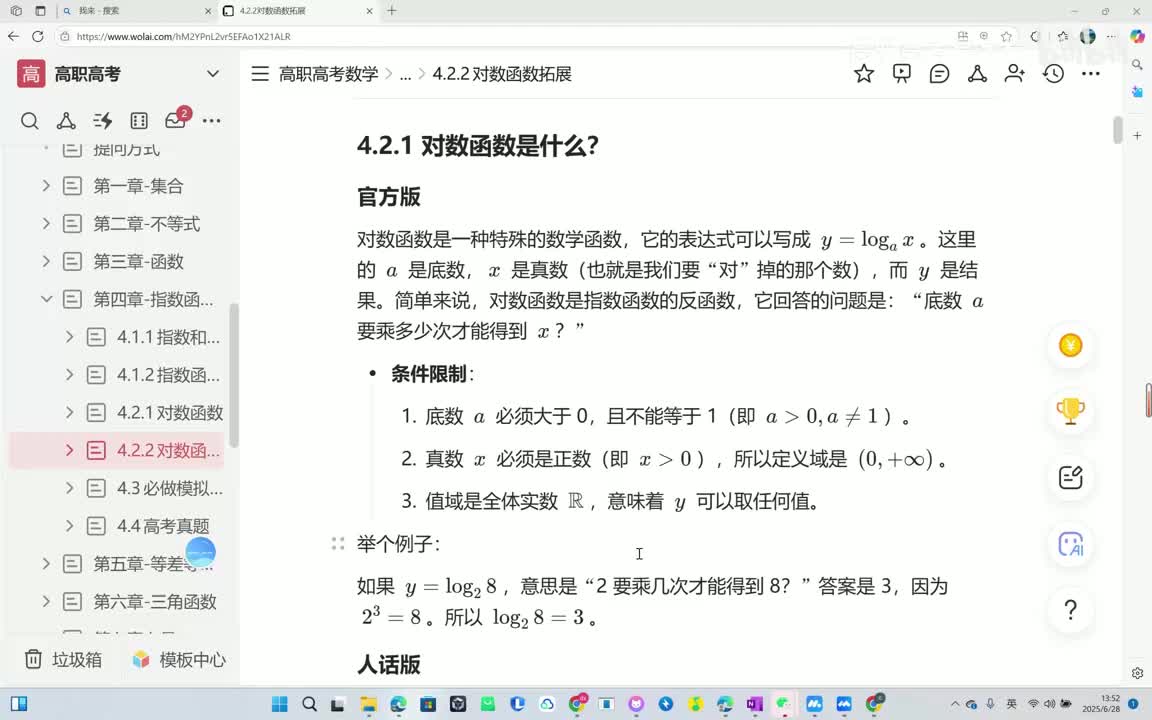Open inbox with 2 notifications badge
The height and width of the screenshot is (720, 1152).
[176, 119]
